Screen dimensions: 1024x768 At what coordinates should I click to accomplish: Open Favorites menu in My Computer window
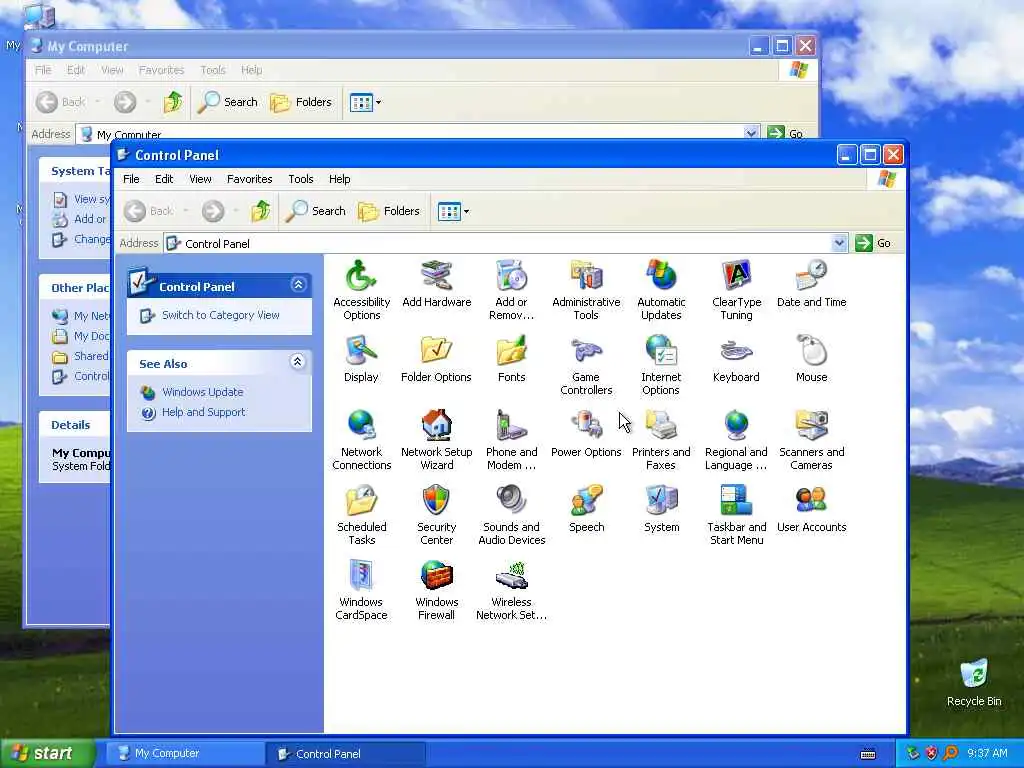click(x=161, y=70)
